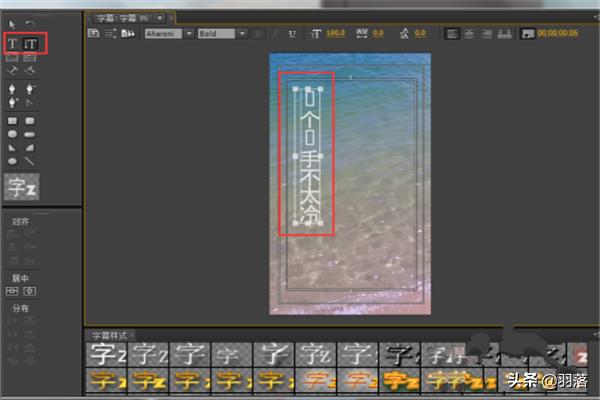
Task: Apply the fourth small-character style in top row
Action: (232, 354)
